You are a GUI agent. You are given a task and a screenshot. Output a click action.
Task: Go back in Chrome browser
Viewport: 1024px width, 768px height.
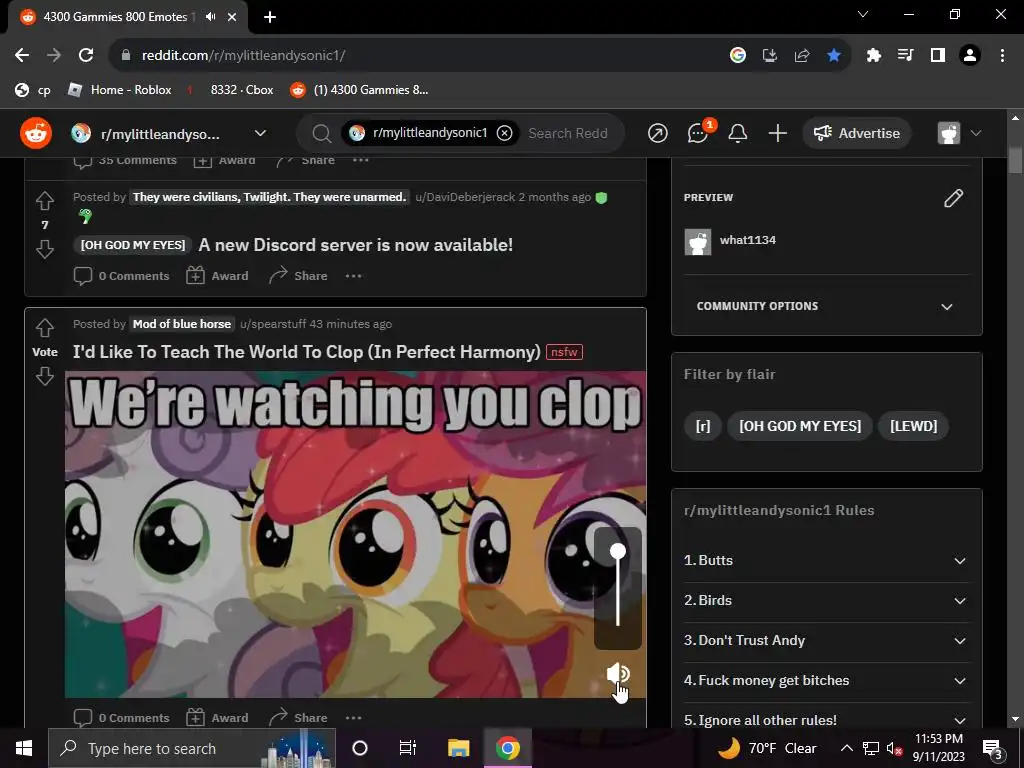tap(22, 56)
